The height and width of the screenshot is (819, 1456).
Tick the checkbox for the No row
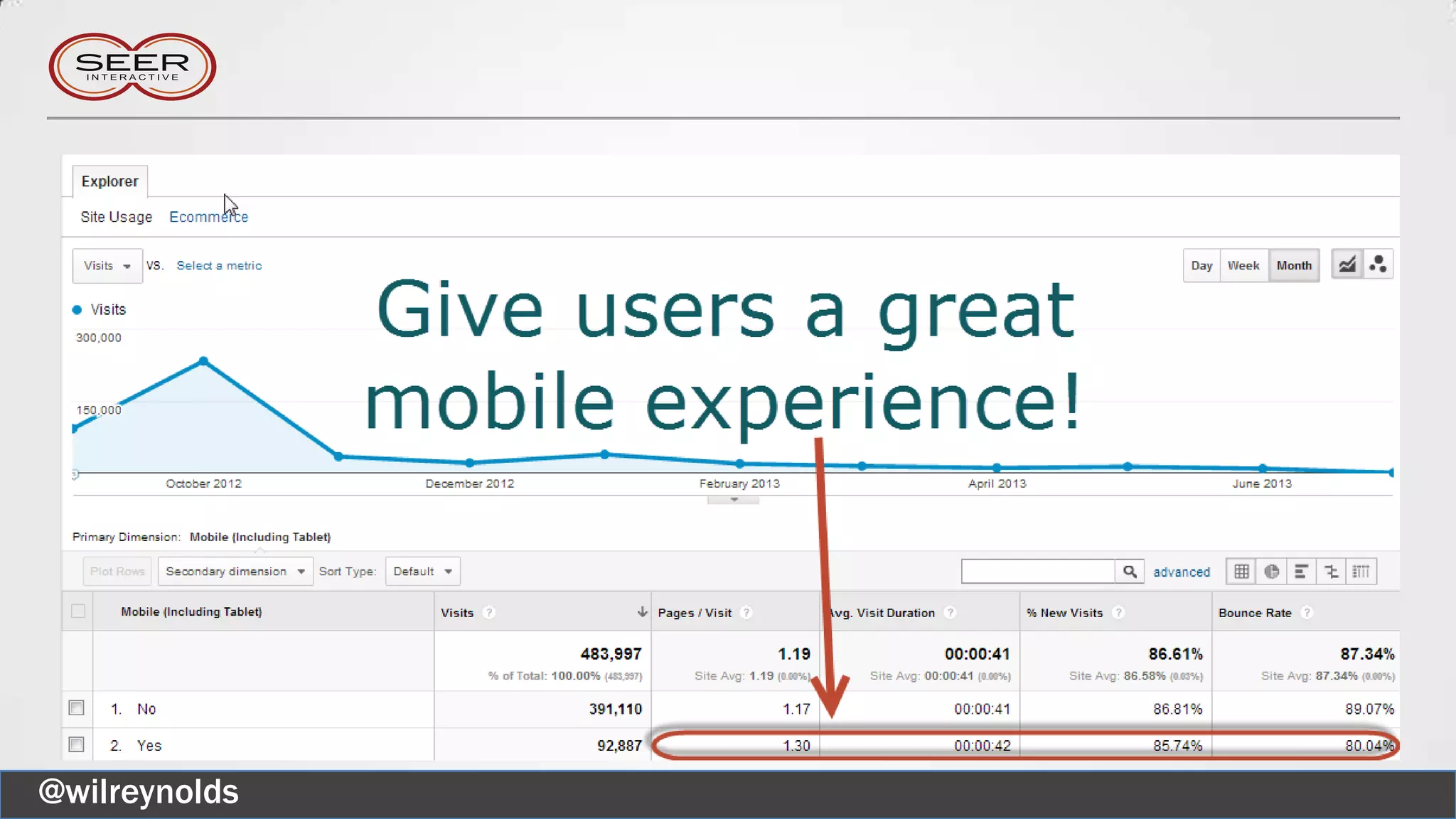coord(77,708)
